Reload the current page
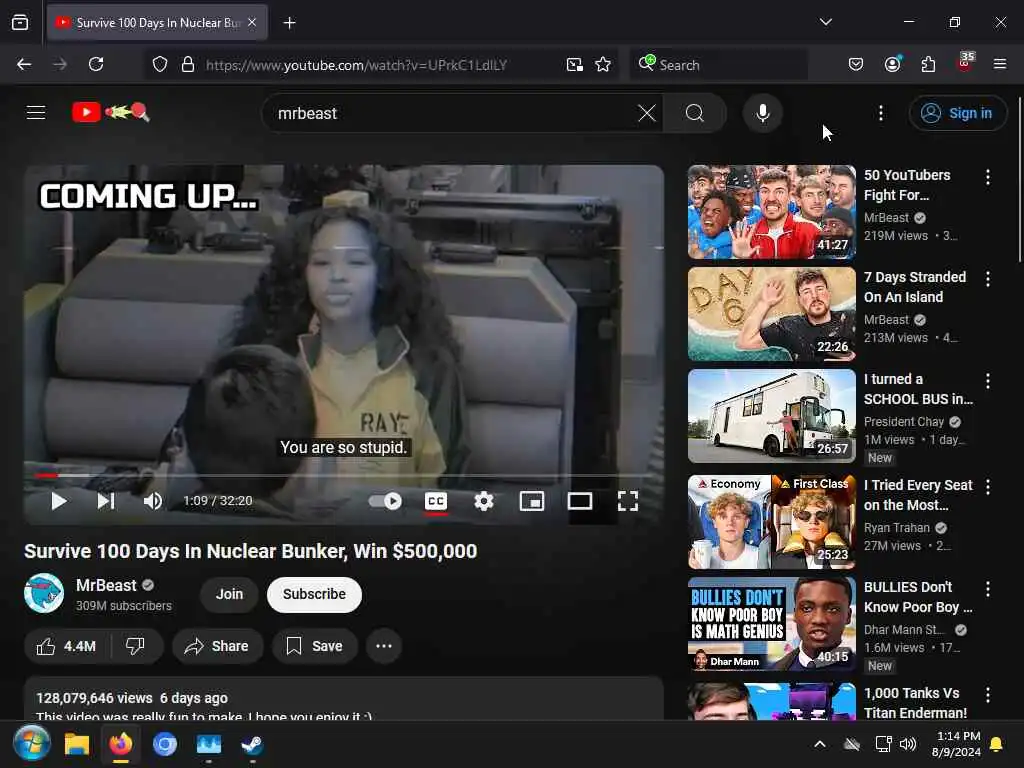 (x=96, y=64)
